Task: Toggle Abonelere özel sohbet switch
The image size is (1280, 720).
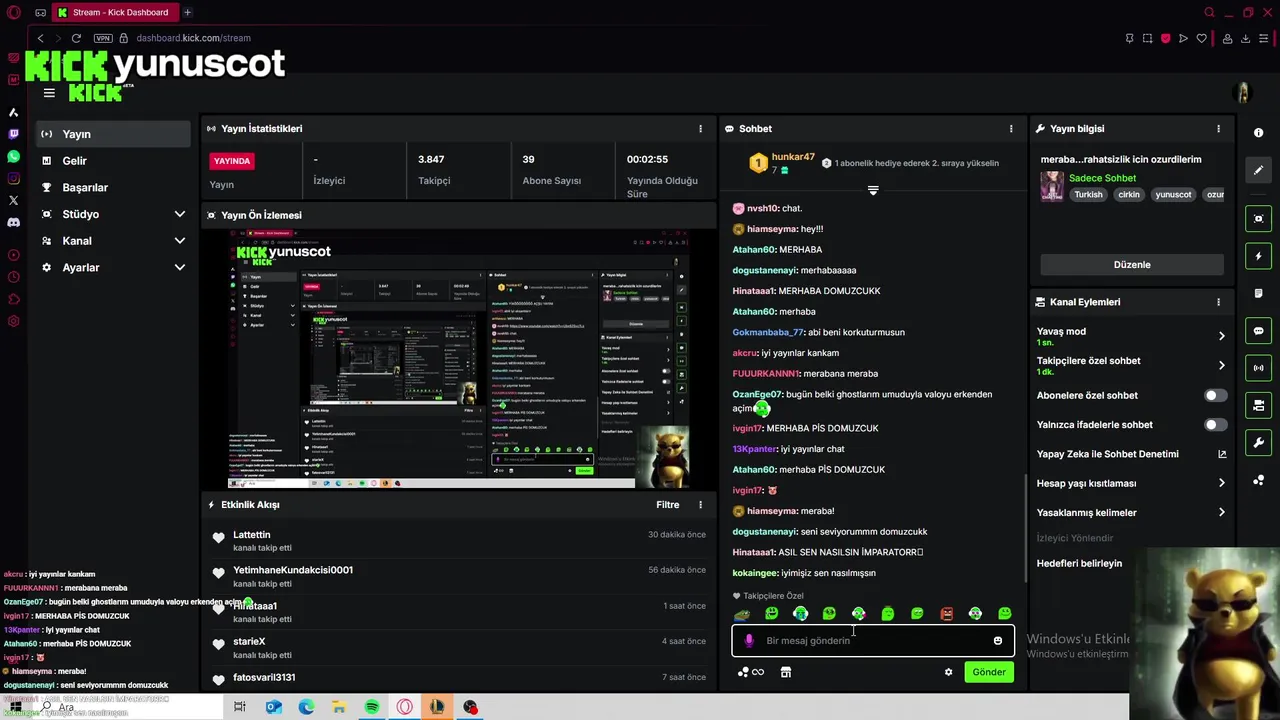Action: pos(1215,396)
